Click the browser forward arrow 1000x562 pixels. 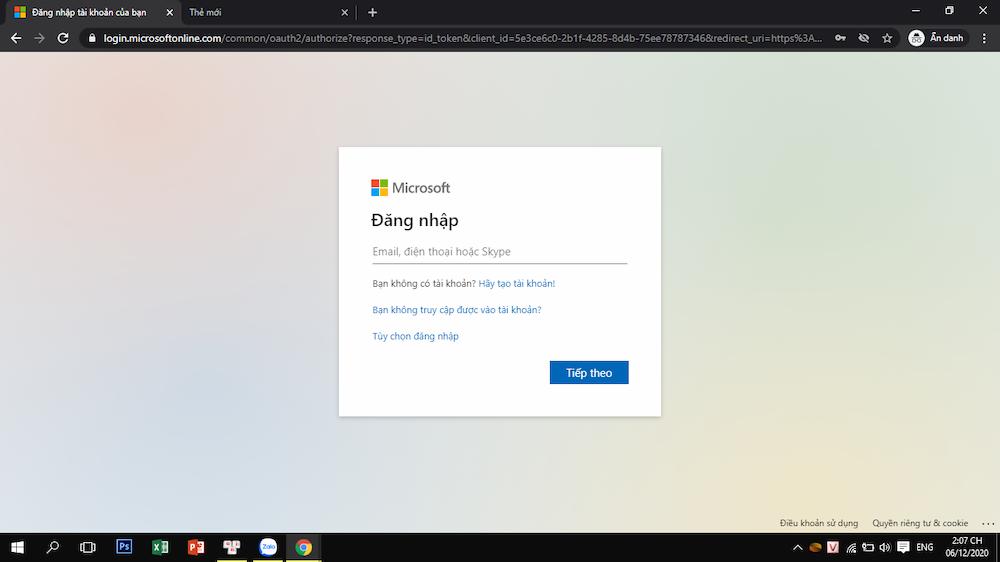tap(40, 38)
